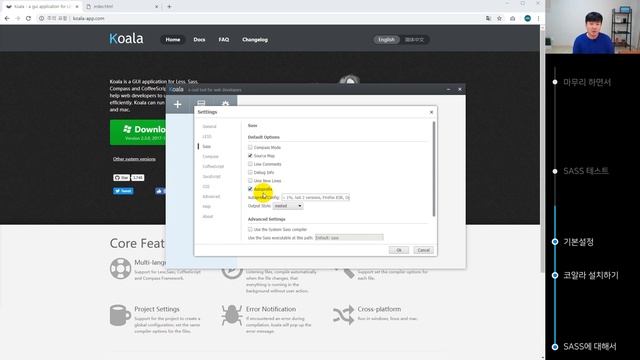Viewport: 640px width, 360px height.
Task: Go back with browser back arrow
Action: pos(7,18)
